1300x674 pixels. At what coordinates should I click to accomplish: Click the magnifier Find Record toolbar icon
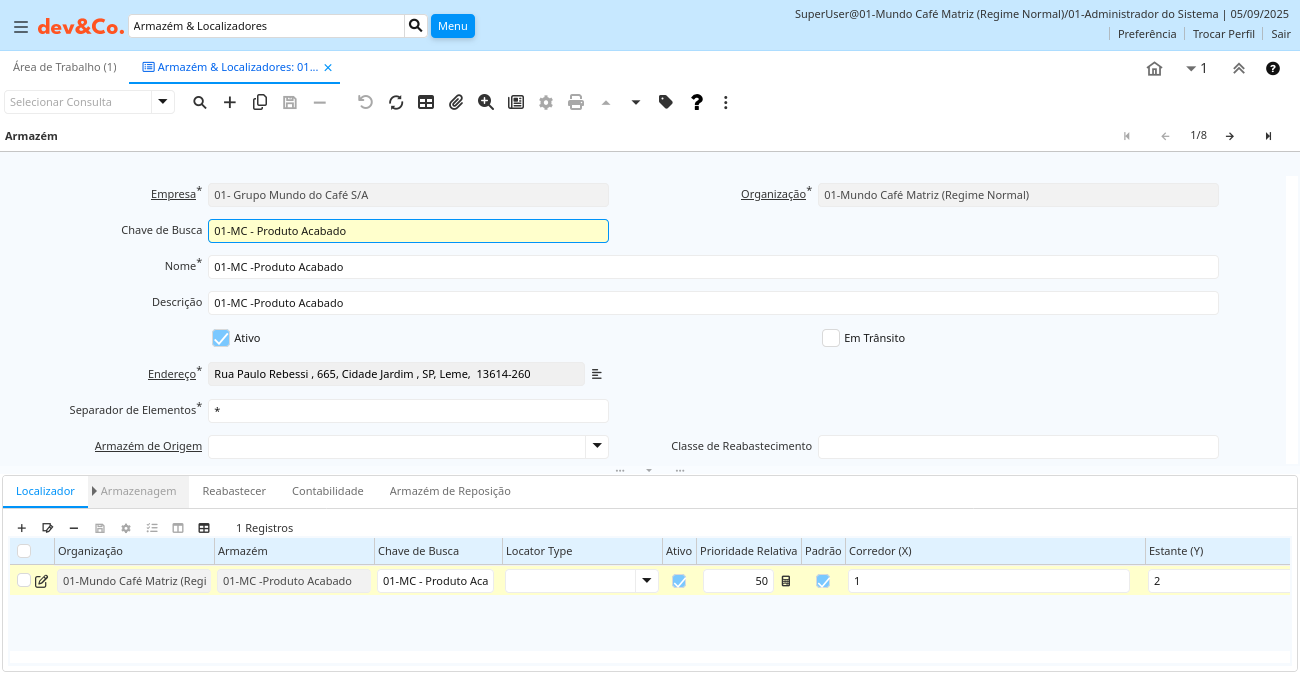point(200,102)
